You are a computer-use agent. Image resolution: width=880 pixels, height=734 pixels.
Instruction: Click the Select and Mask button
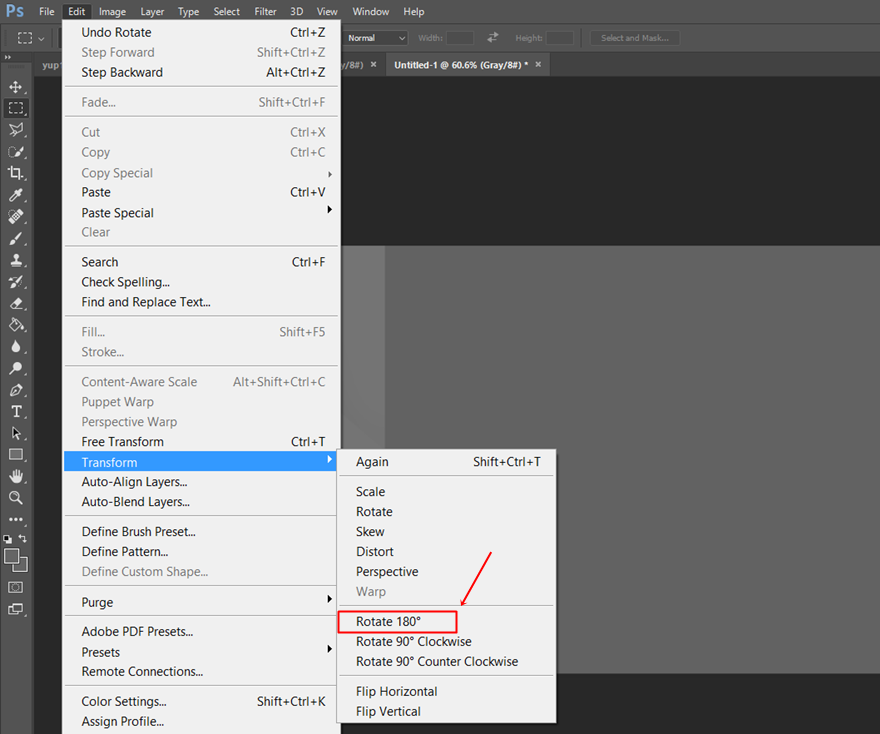point(635,38)
